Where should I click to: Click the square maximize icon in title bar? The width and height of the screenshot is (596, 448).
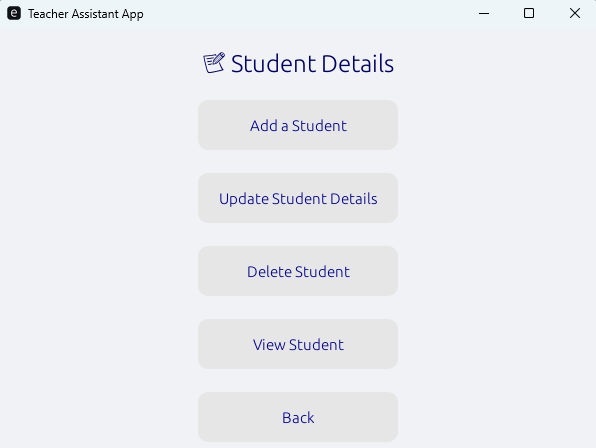[x=529, y=13]
